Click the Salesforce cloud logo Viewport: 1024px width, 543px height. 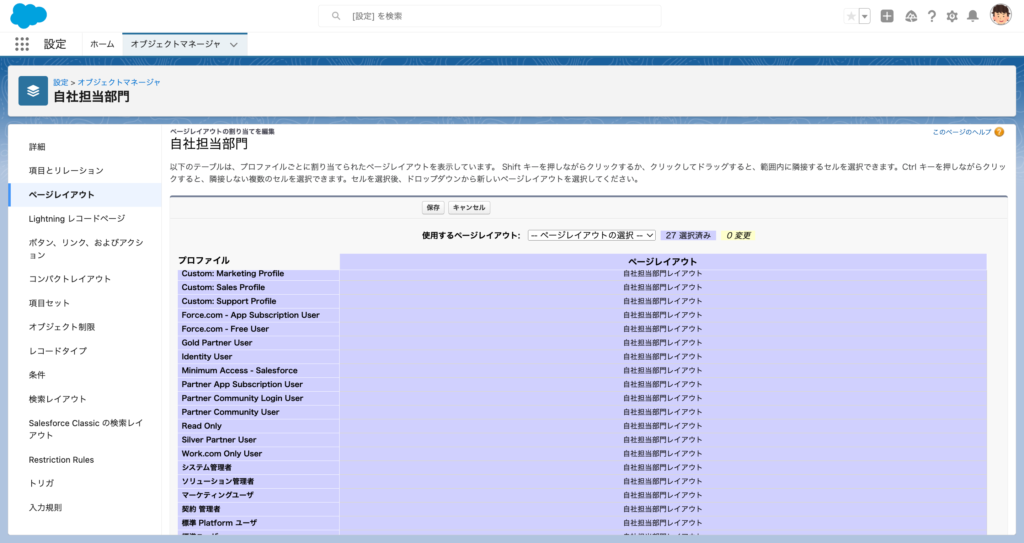(x=29, y=15)
